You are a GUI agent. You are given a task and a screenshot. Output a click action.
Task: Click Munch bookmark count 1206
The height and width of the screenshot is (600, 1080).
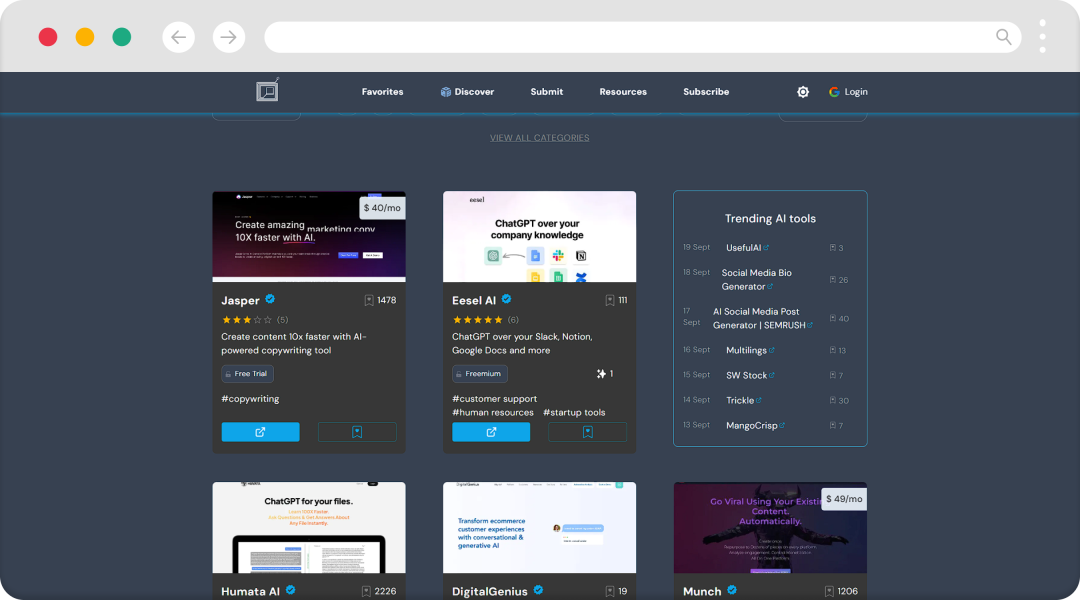click(841, 591)
